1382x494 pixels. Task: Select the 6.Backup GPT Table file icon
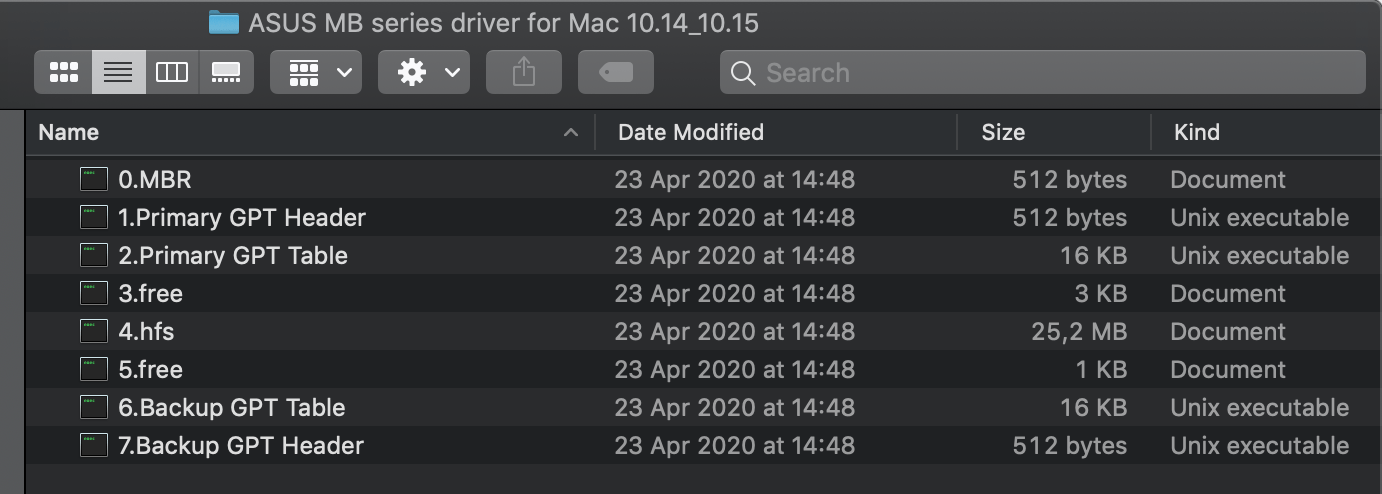tap(94, 408)
